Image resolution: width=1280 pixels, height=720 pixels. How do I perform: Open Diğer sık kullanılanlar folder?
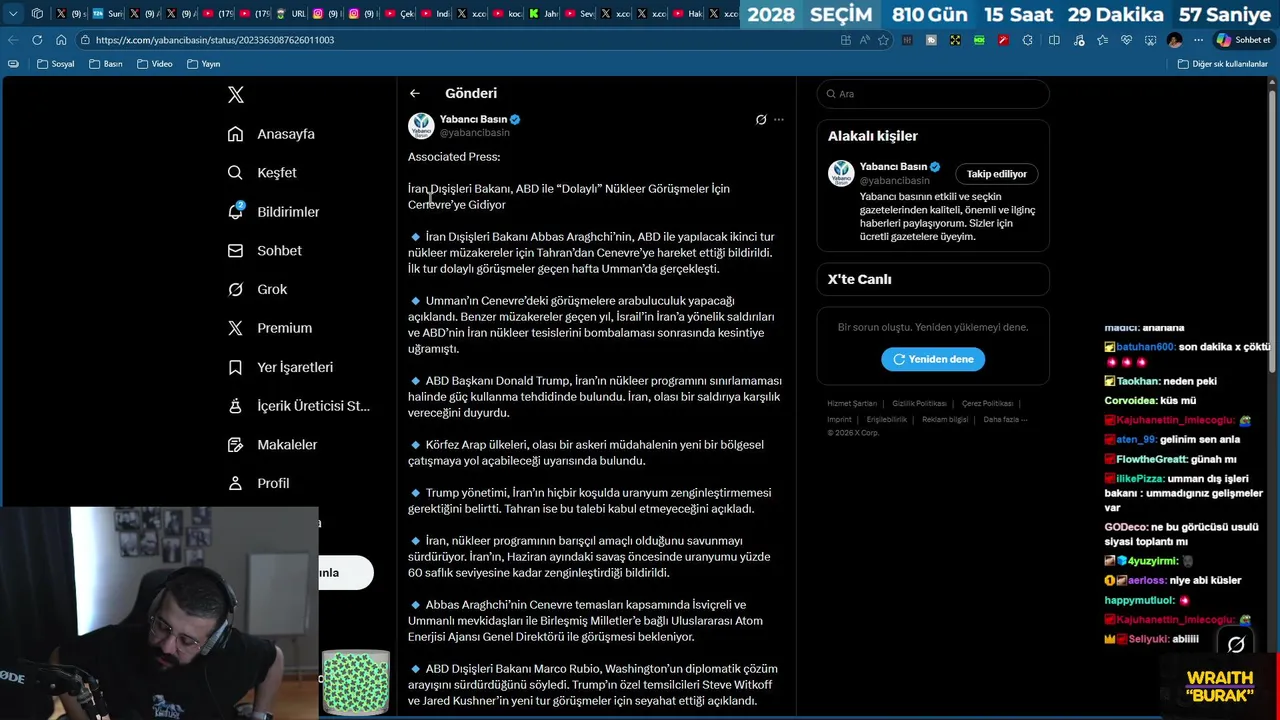point(1223,64)
